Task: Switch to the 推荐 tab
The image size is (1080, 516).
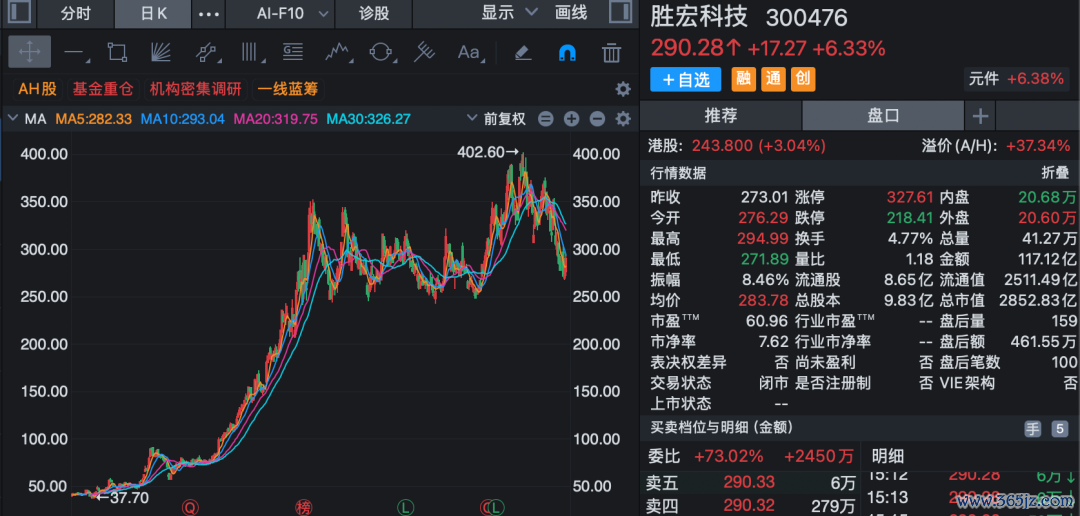Action: [x=720, y=116]
